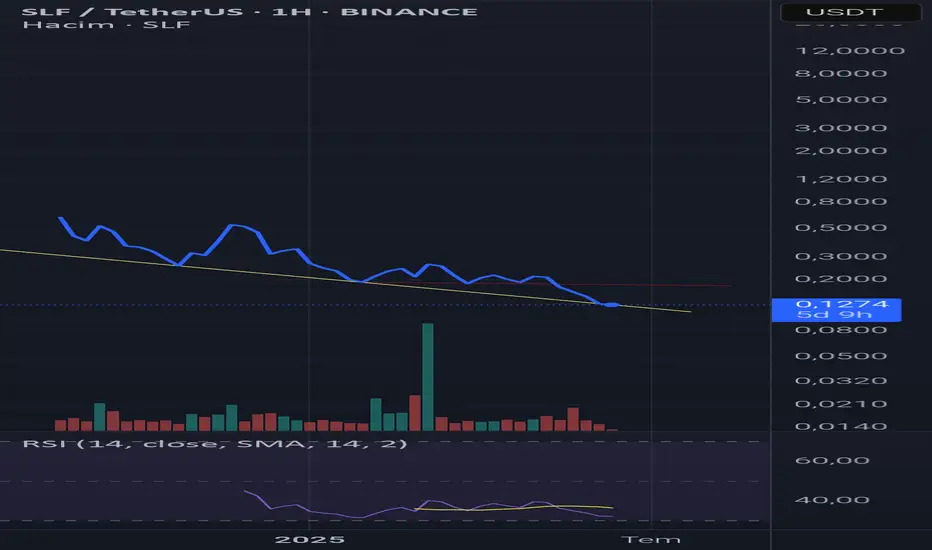Click the 0,0140 price axis label
The width and height of the screenshot is (932, 550).
[x=841, y=426]
